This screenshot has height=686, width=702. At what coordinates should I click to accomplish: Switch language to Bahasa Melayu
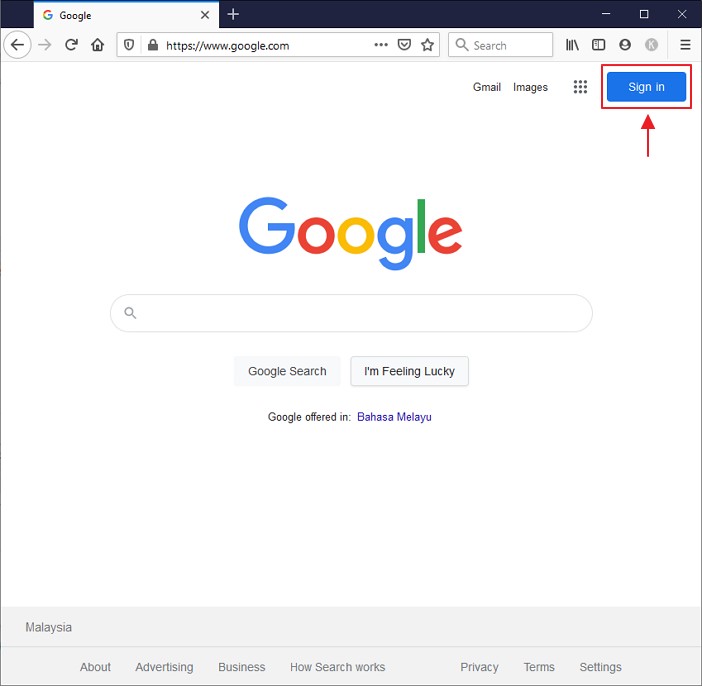(x=394, y=417)
